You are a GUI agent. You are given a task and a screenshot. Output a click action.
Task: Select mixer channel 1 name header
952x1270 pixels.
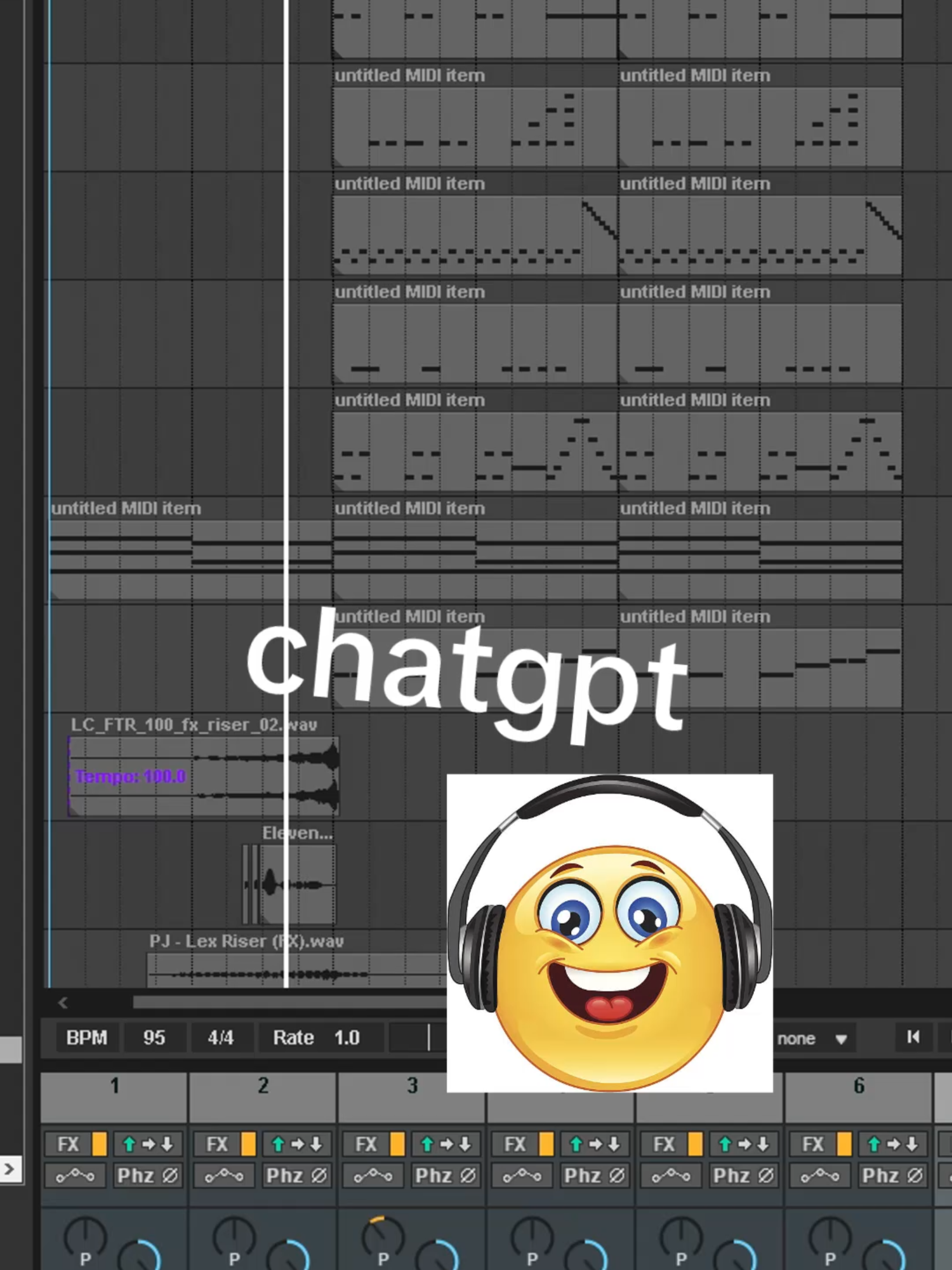tap(114, 1097)
